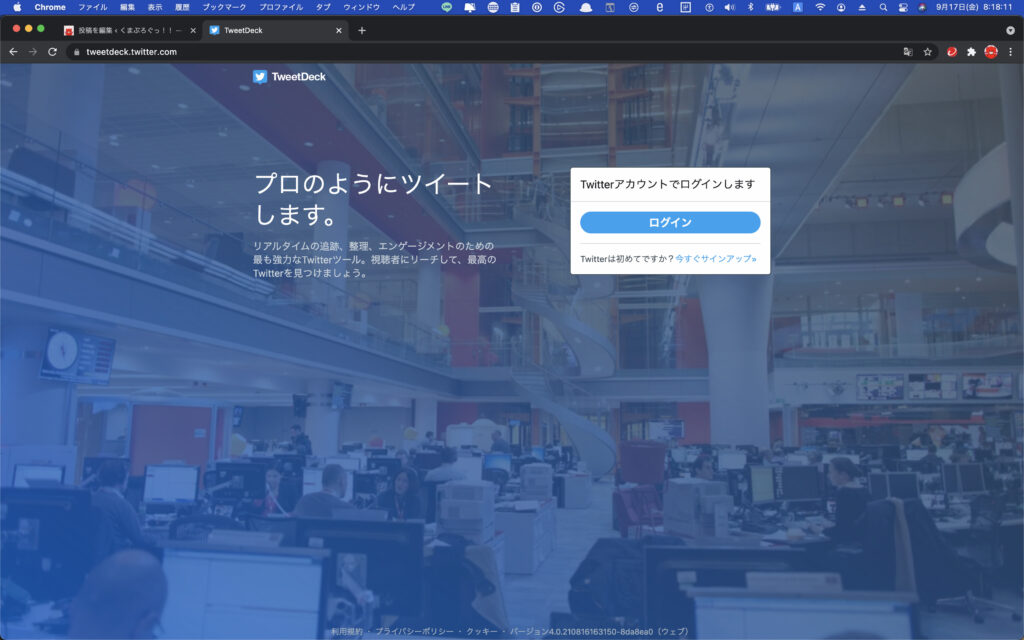The width and height of the screenshot is (1024, 640).
Task: Open the 表示 menu
Action: tap(155, 7)
